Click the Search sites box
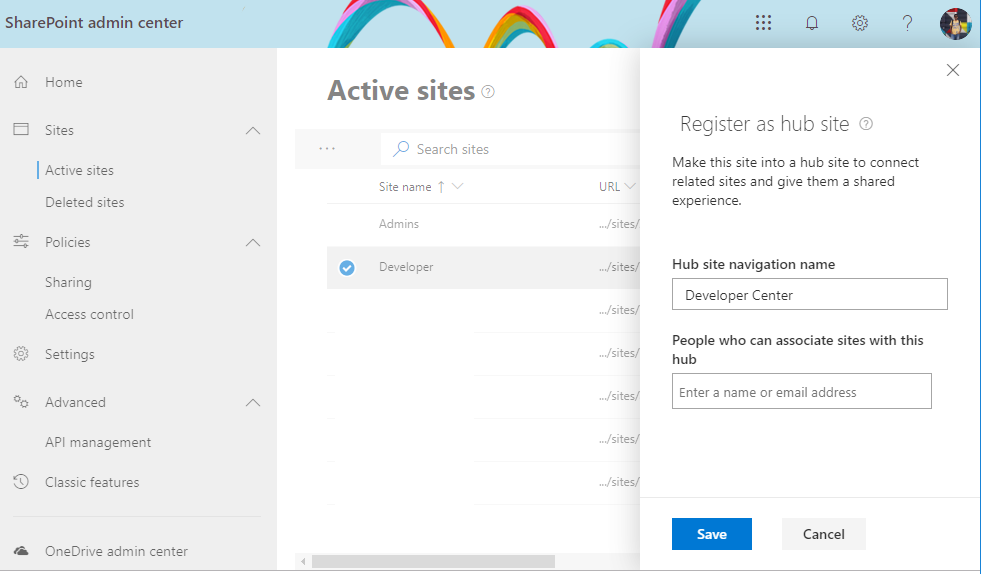The height and width of the screenshot is (574, 981). tap(510, 149)
